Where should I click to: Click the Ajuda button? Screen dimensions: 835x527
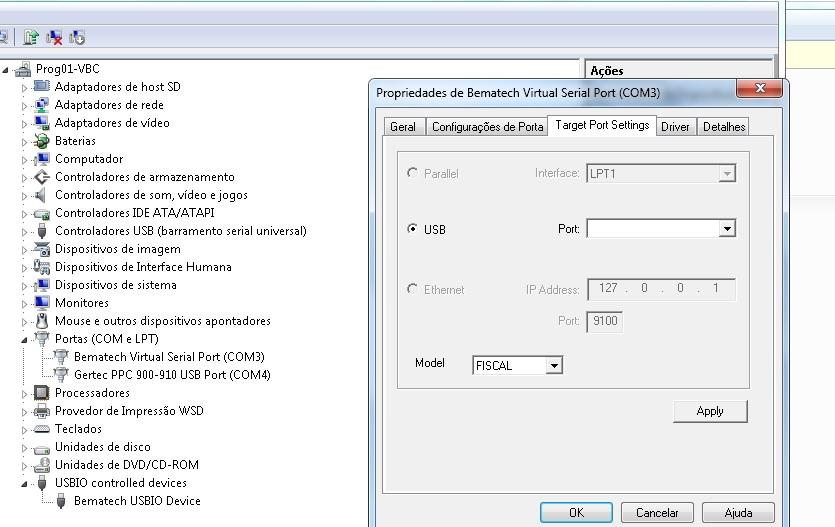738,513
